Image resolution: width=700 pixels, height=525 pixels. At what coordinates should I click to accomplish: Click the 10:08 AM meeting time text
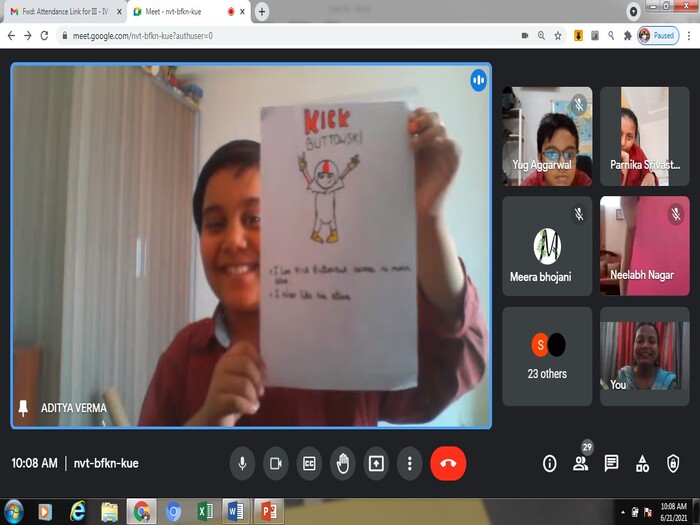[x=34, y=463]
